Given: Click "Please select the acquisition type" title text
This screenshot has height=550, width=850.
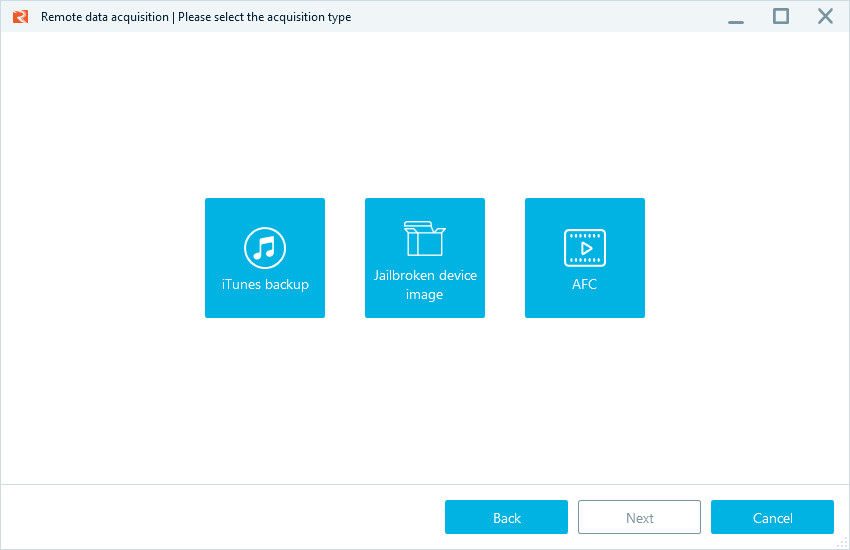Looking at the screenshot, I should click(264, 17).
